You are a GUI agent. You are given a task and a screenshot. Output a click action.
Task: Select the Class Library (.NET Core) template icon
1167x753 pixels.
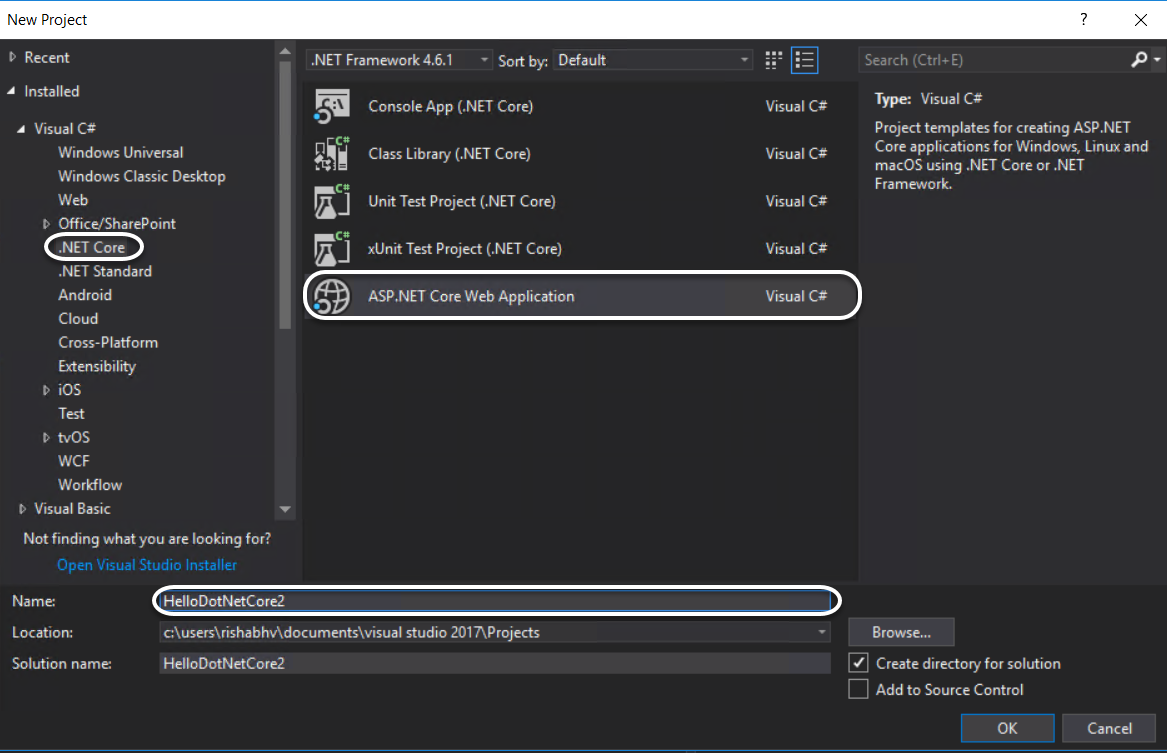[331, 154]
